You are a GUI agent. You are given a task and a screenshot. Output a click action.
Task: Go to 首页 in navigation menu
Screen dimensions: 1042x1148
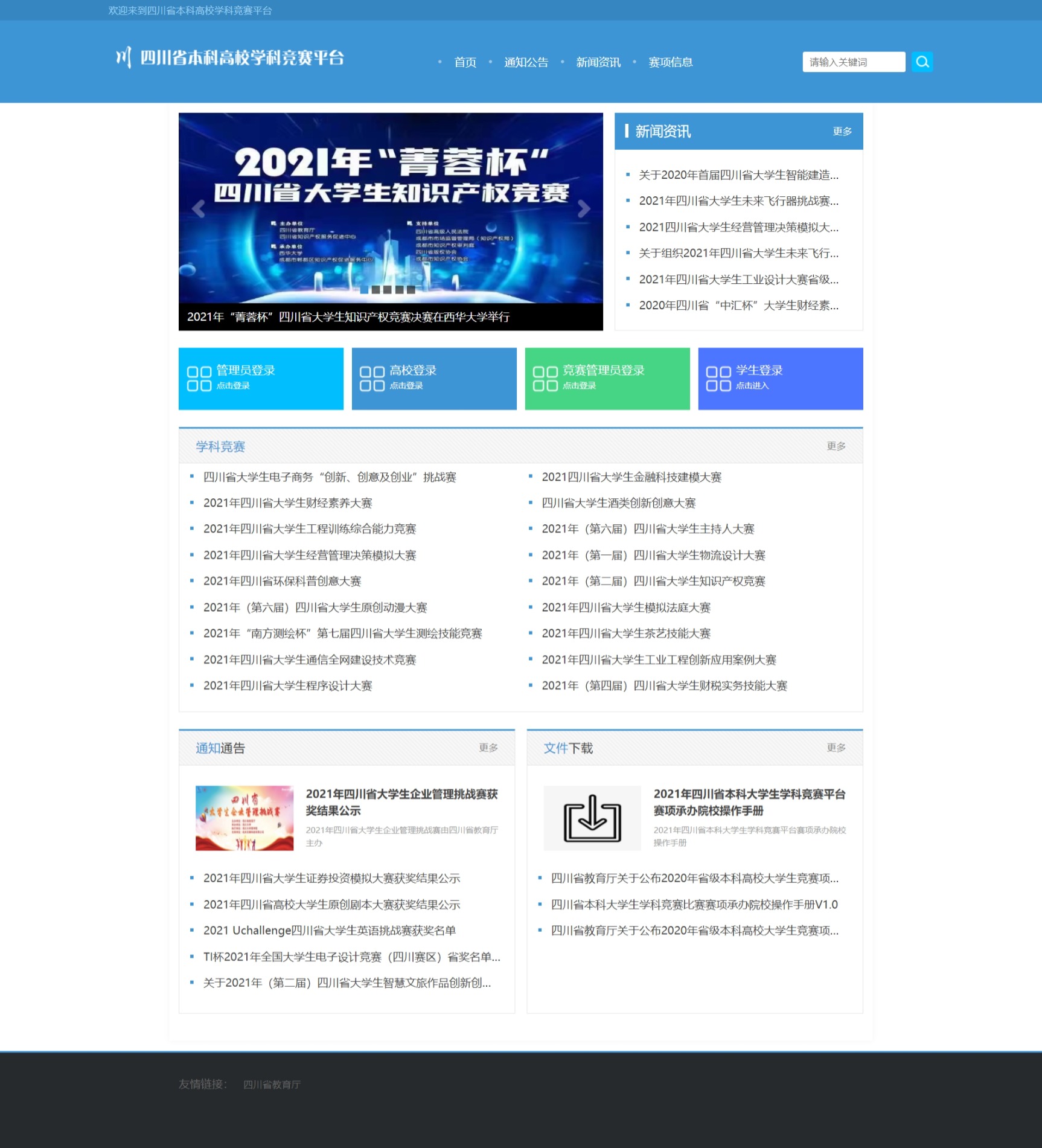click(x=465, y=62)
